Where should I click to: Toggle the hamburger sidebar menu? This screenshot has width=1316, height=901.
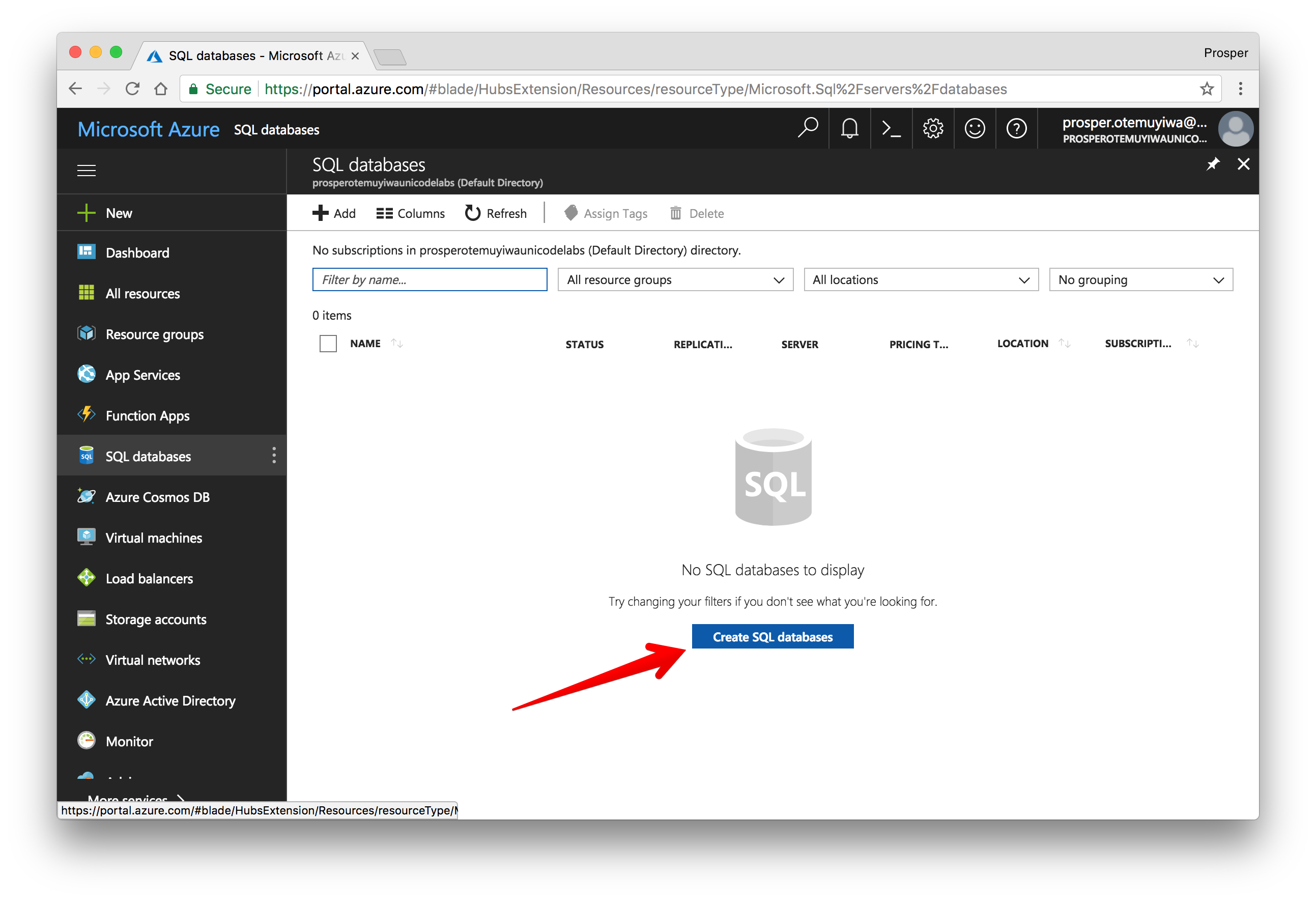[86, 170]
